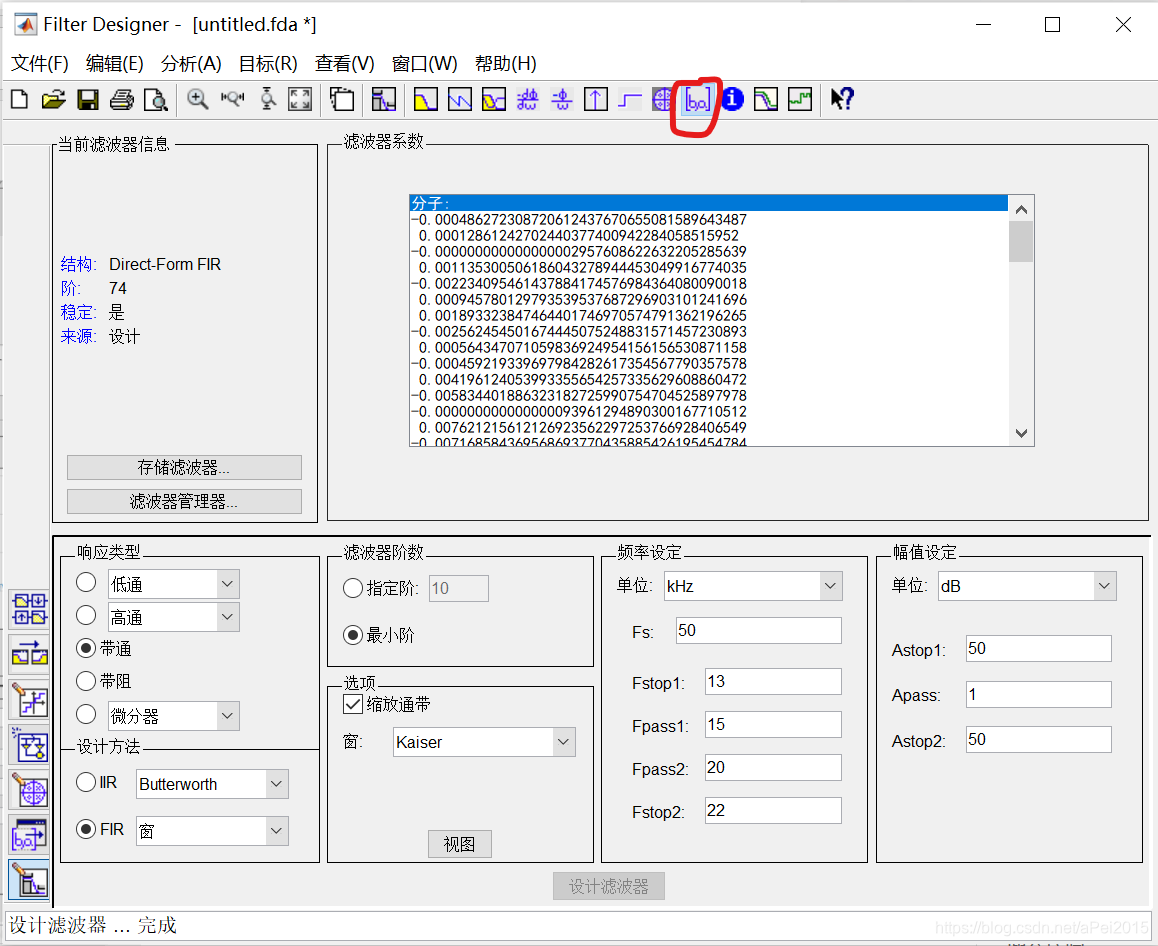Open Print Preview from the toolbar
This screenshot has height=946, width=1158.
click(155, 99)
